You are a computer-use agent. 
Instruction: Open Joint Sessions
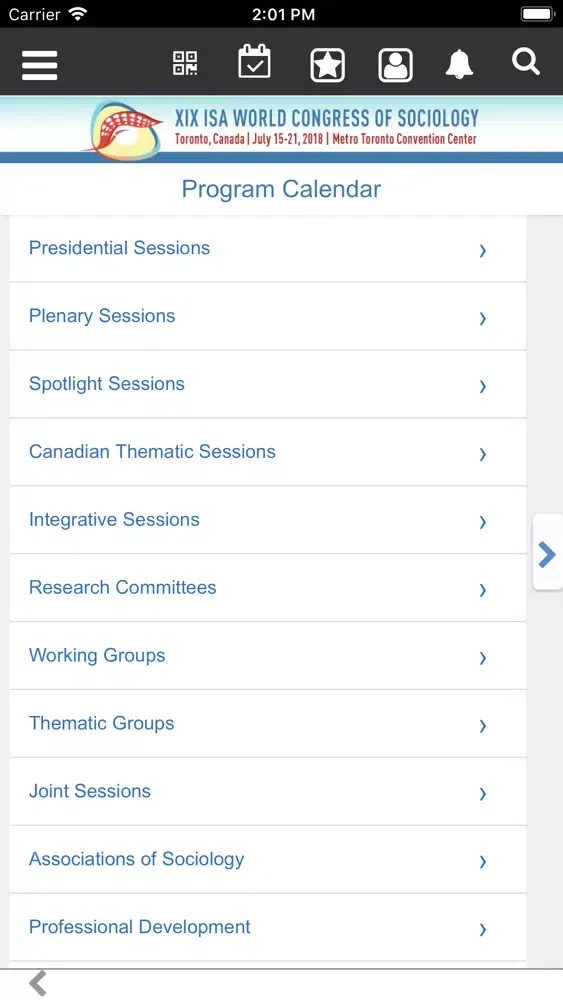(x=268, y=791)
